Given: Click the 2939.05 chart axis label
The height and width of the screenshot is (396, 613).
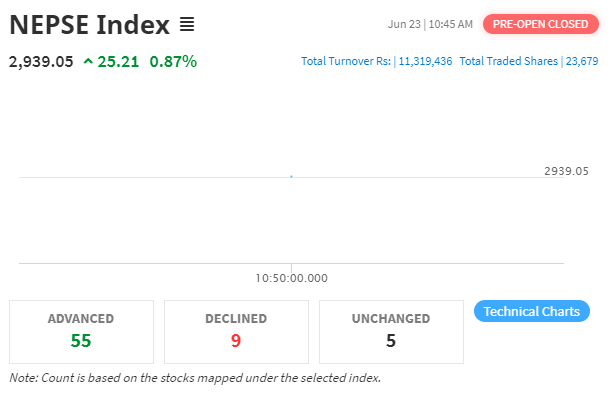Looking at the screenshot, I should pyautogui.click(x=566, y=171).
